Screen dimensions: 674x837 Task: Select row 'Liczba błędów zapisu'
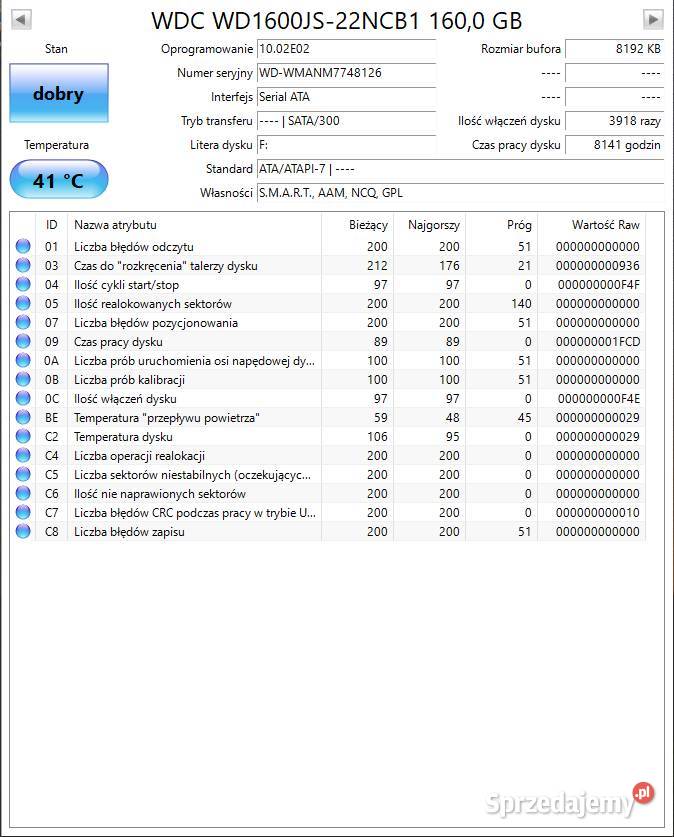point(328,531)
